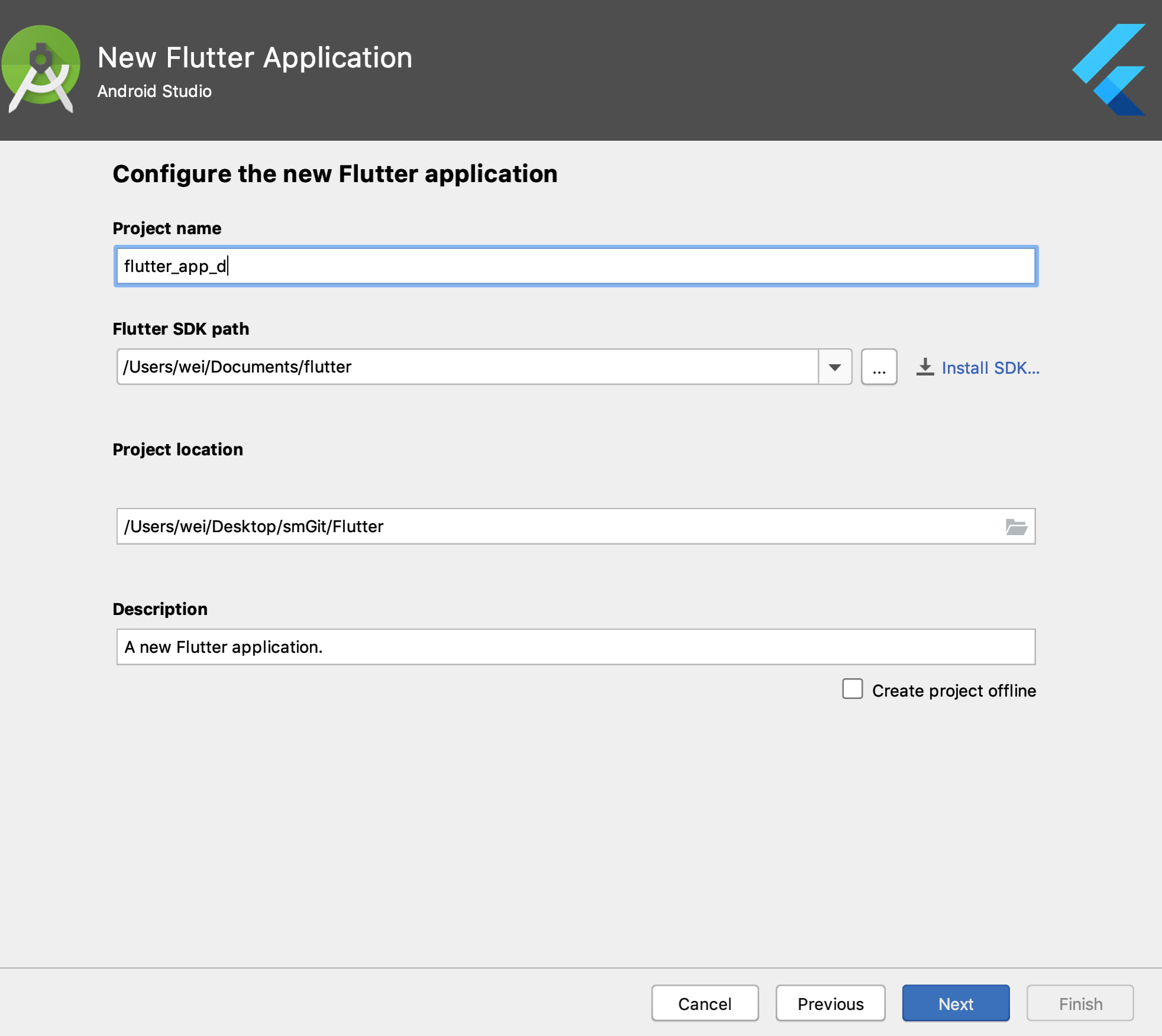Click the Create project offline label text
Screen dimensions: 1162x1036
[953, 691]
